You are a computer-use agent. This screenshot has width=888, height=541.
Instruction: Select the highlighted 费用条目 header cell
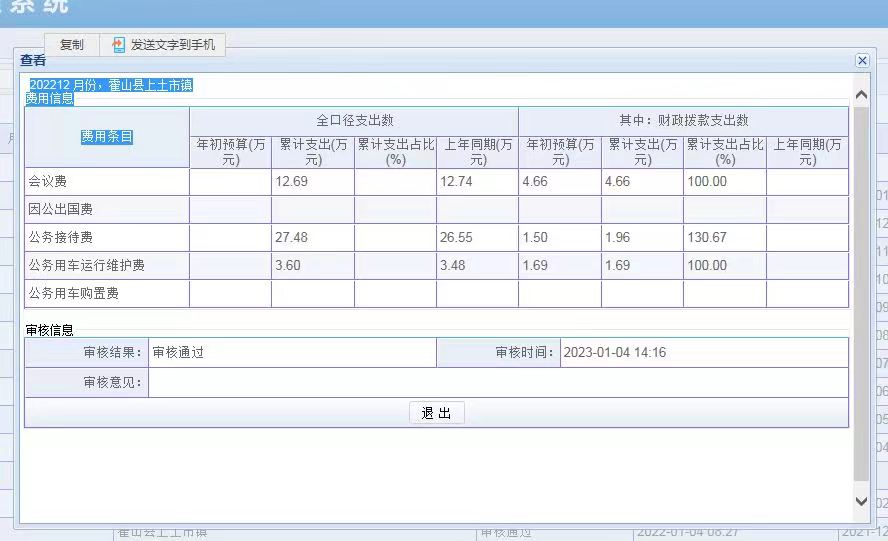pyautogui.click(x=107, y=137)
